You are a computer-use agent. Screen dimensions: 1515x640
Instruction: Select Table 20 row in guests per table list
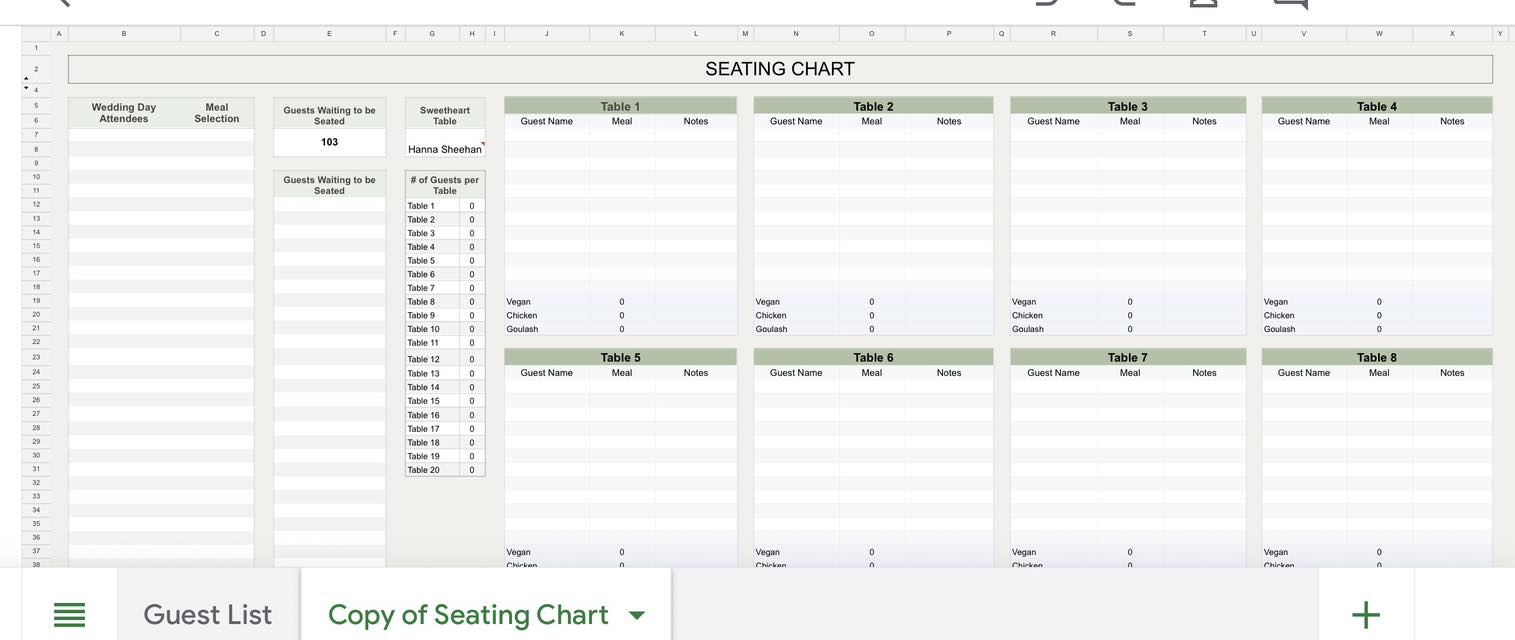point(445,470)
